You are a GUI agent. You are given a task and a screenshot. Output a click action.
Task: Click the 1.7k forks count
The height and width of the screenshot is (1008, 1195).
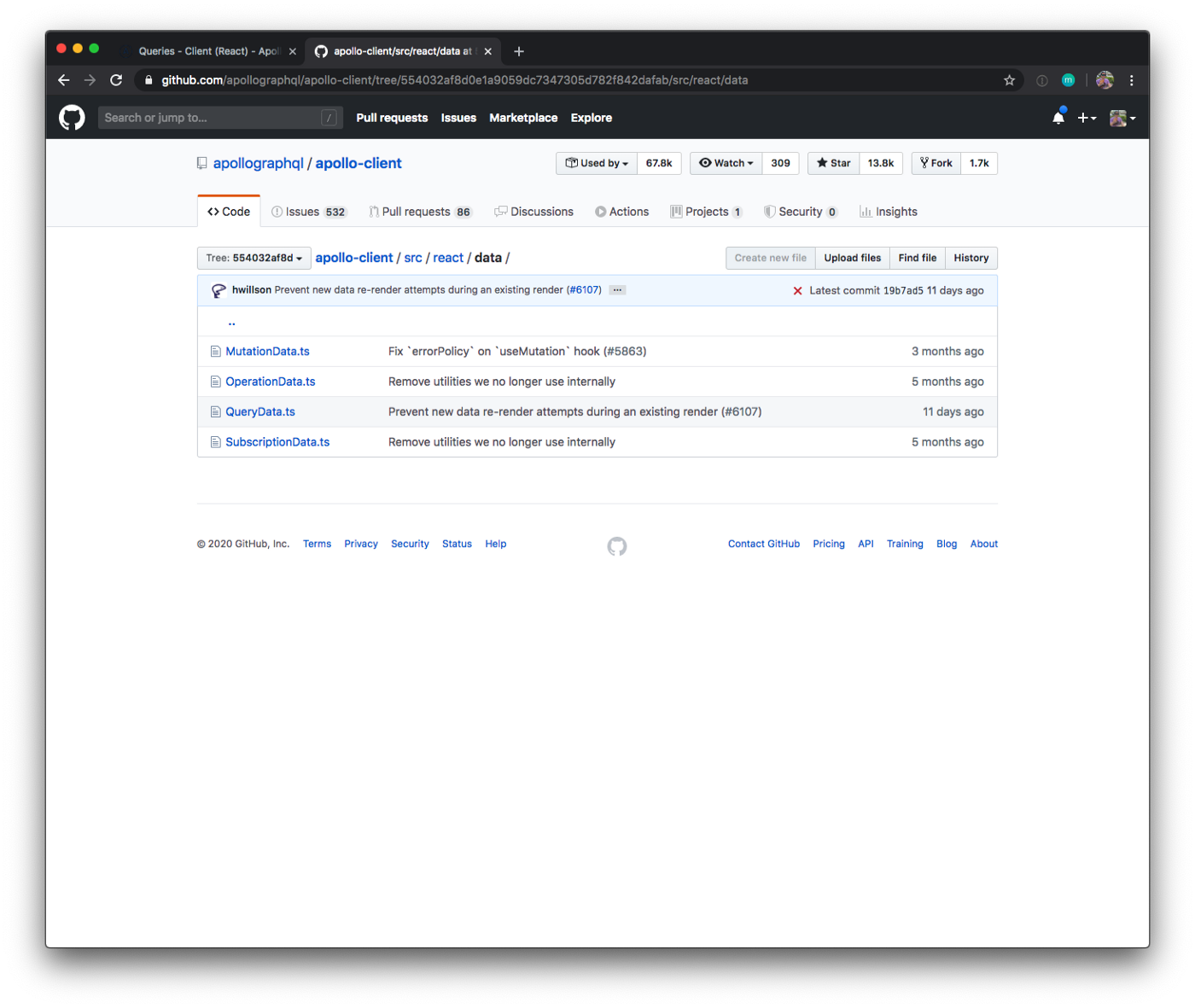click(979, 163)
